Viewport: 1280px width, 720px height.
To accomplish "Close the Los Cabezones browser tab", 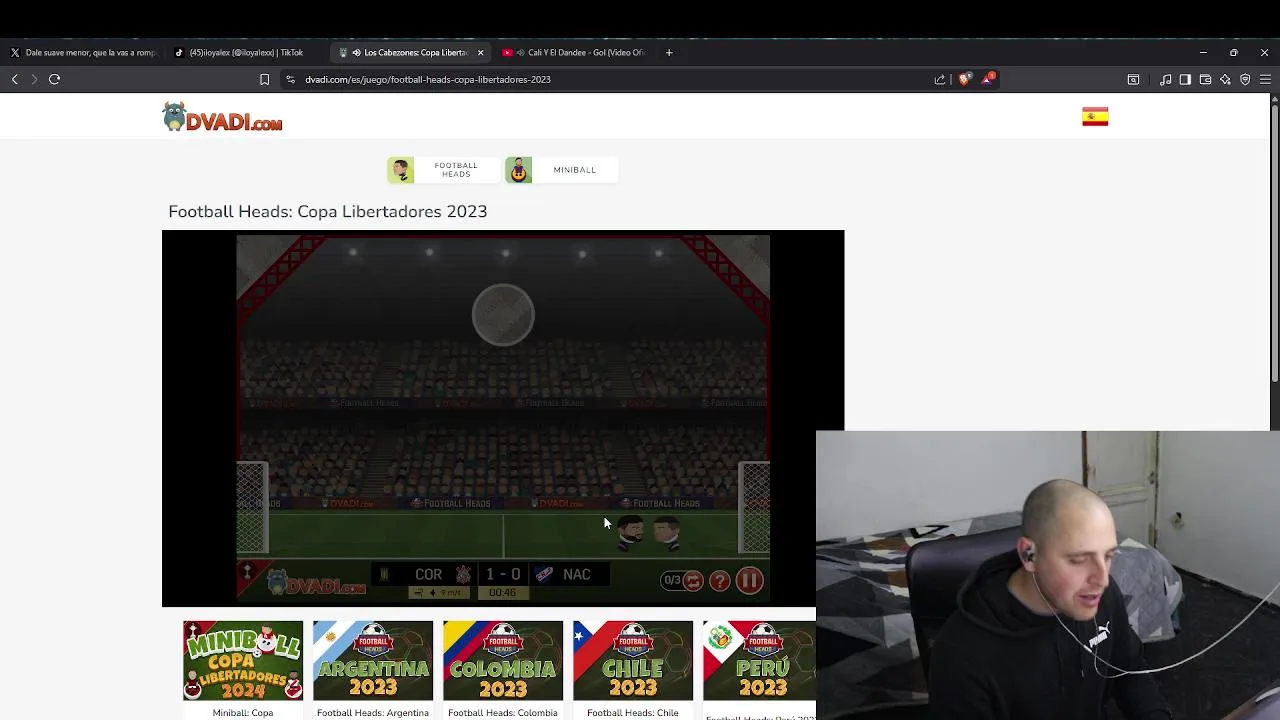I will 480,52.
